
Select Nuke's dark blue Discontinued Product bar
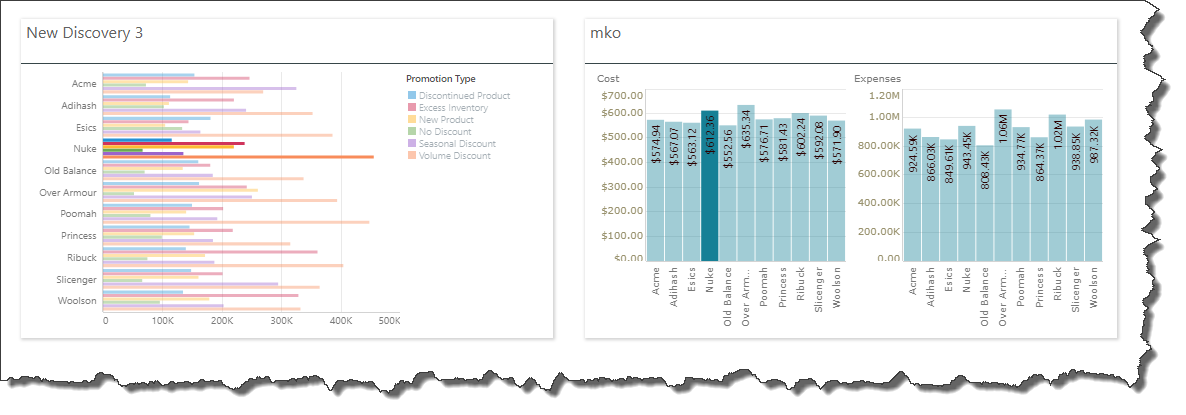coord(138,140)
